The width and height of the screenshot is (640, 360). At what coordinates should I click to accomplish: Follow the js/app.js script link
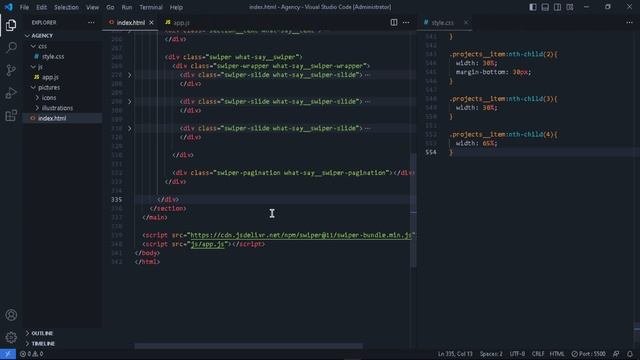207,244
